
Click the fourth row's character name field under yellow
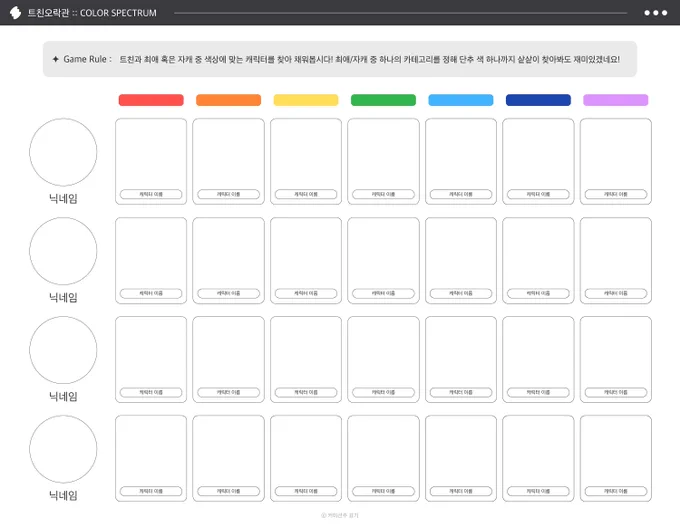pyautogui.click(x=306, y=491)
